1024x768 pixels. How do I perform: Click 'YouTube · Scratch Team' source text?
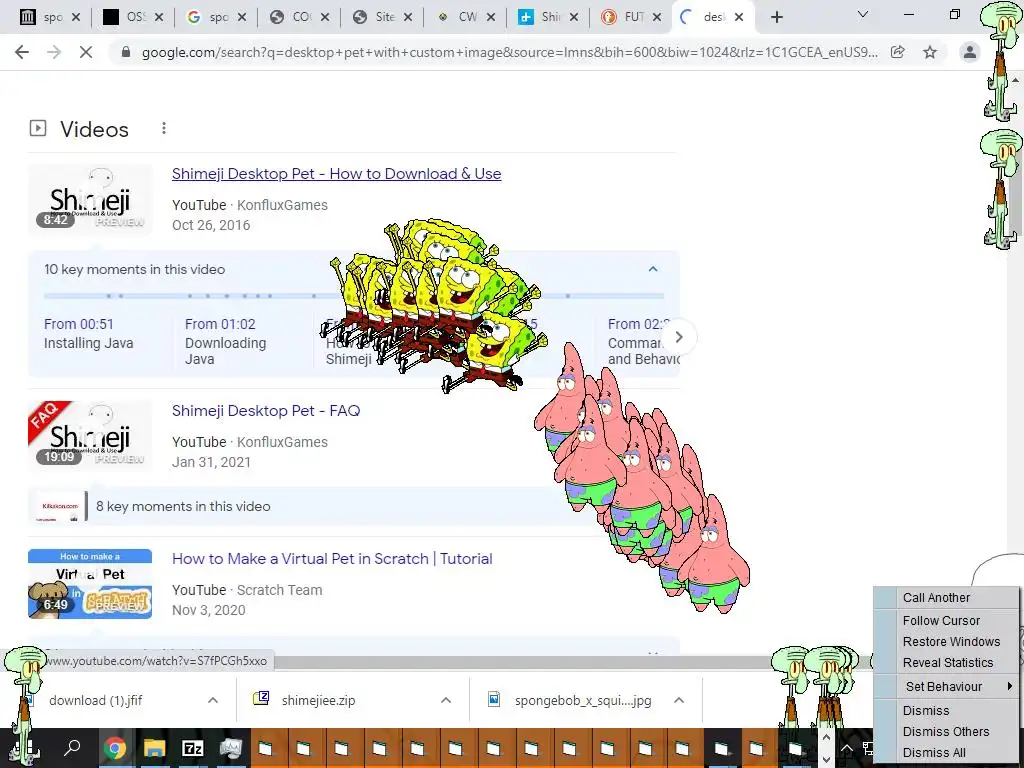click(247, 590)
